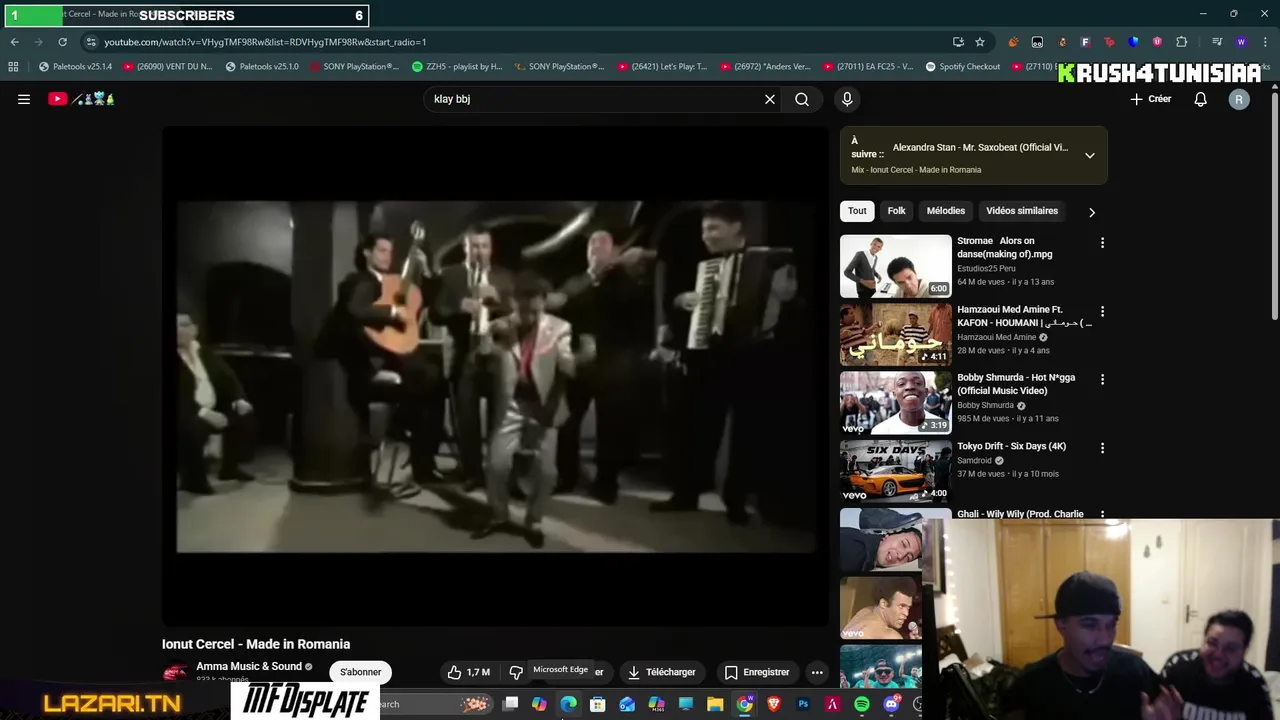Open the account avatar R menu
Viewport: 1280px width, 720px height.
(x=1239, y=99)
